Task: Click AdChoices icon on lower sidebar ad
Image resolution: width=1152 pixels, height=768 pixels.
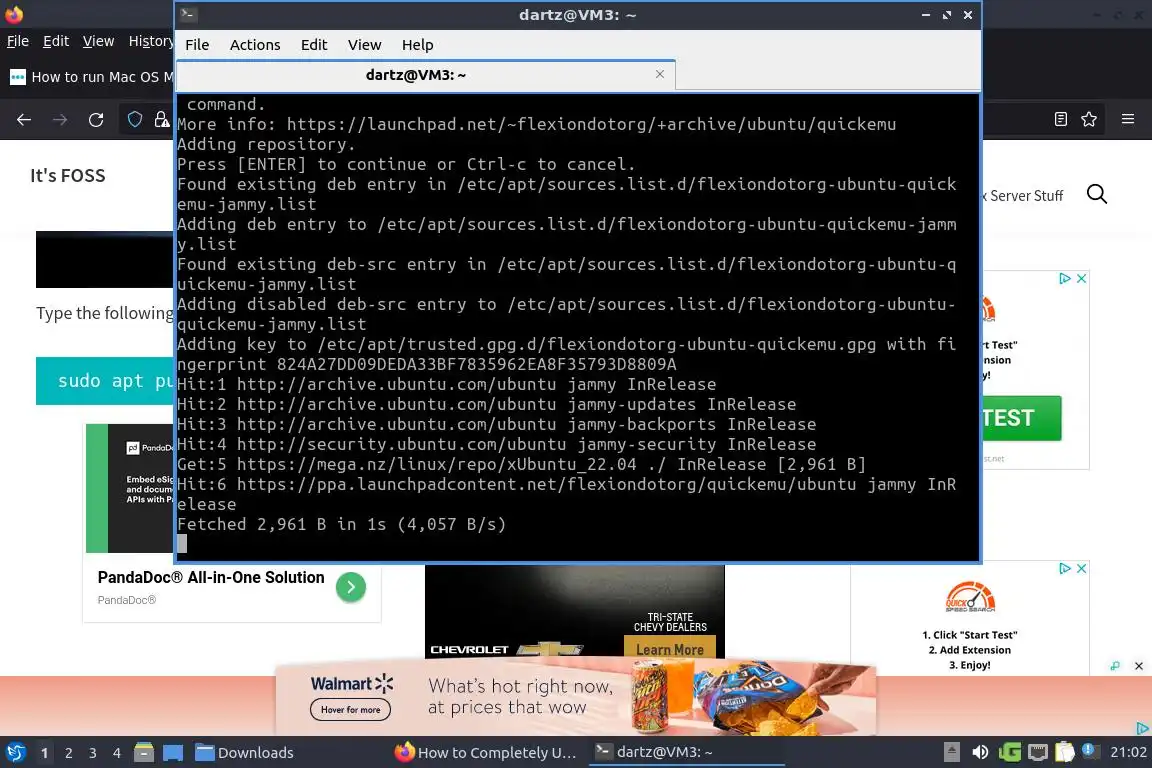Action: (1065, 568)
